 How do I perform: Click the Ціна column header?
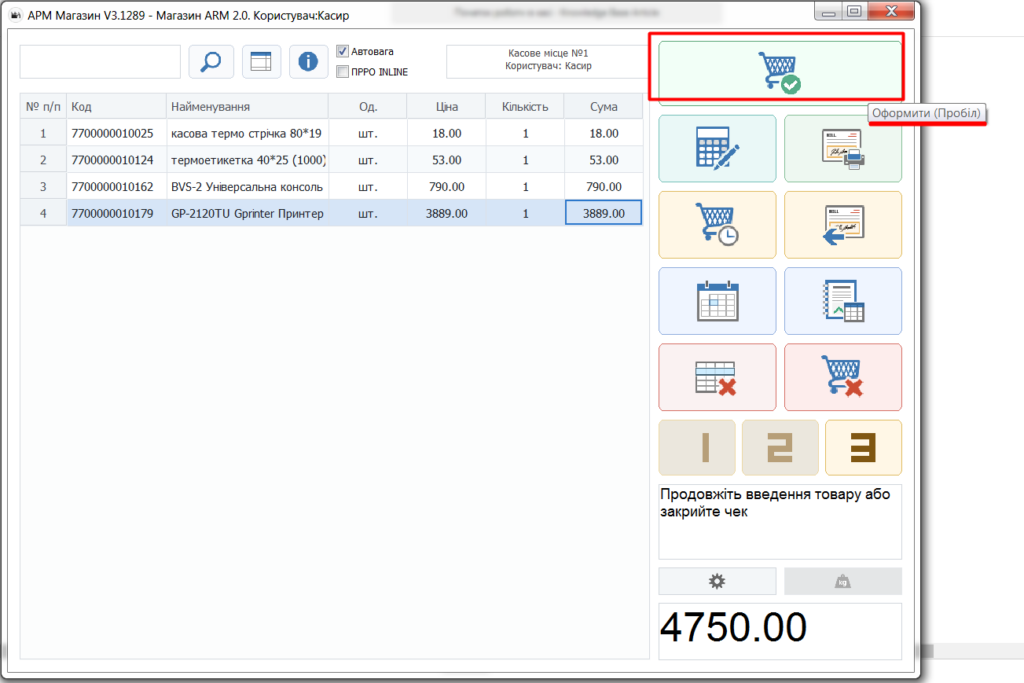(447, 106)
